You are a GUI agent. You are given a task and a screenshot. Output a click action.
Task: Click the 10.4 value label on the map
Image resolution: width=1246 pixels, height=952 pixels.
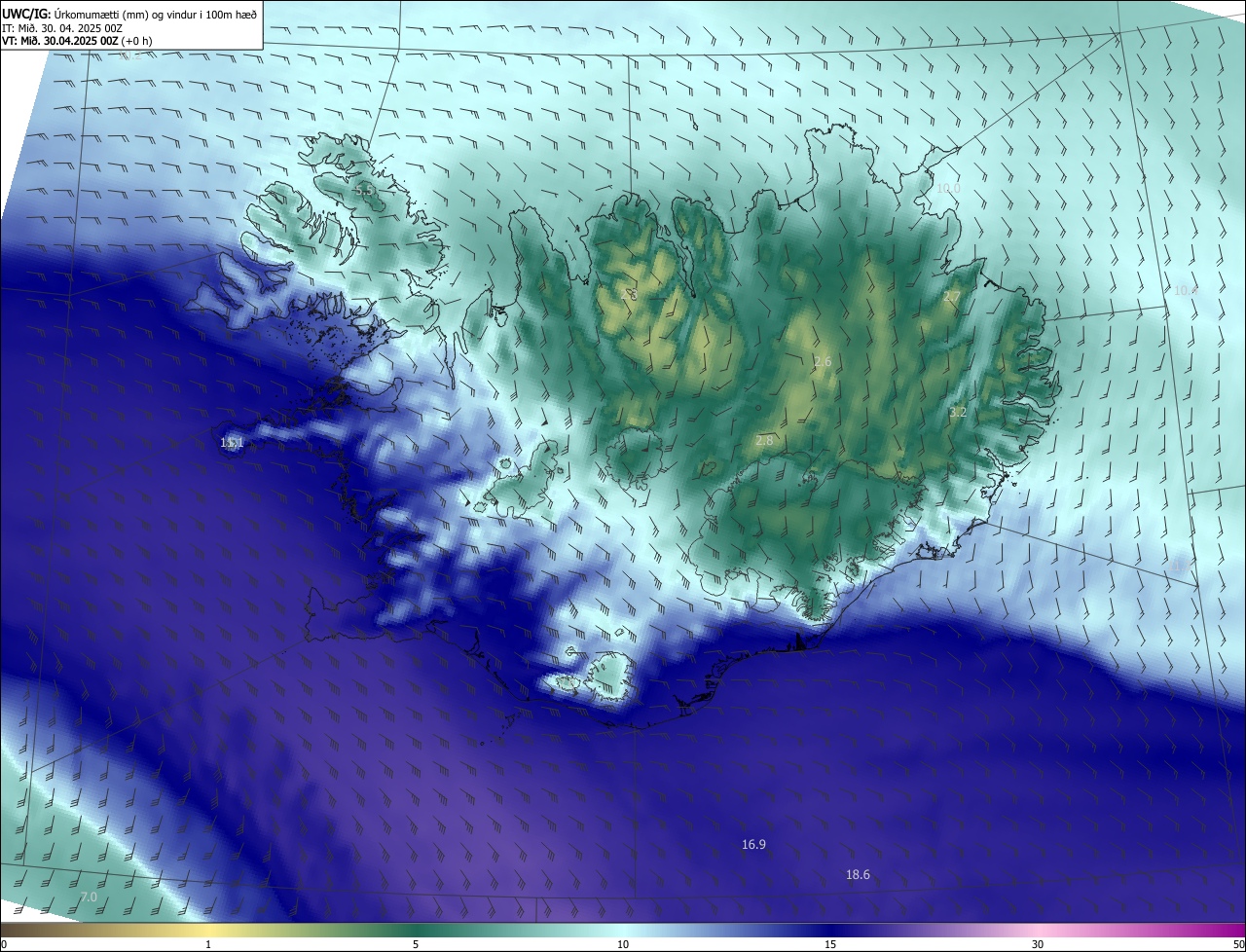[x=1186, y=290]
